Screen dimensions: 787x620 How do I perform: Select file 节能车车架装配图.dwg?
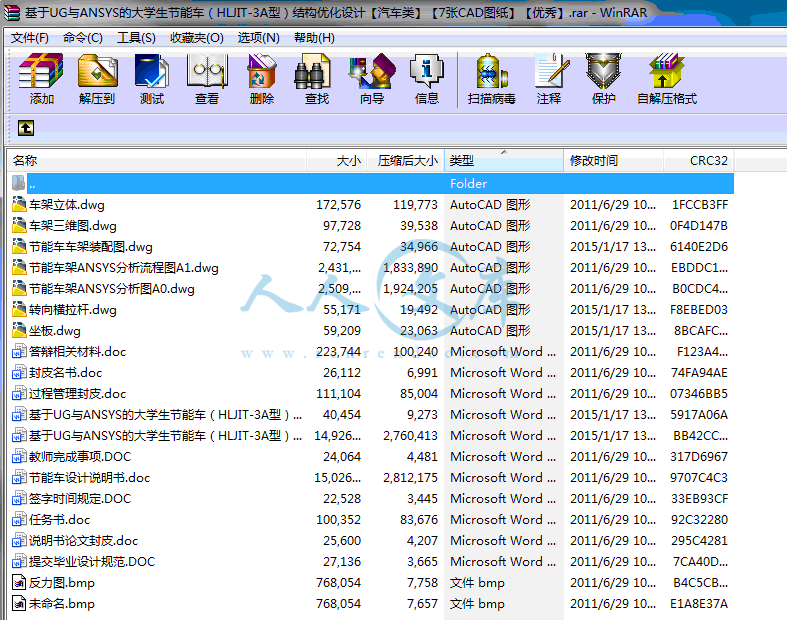(x=90, y=247)
